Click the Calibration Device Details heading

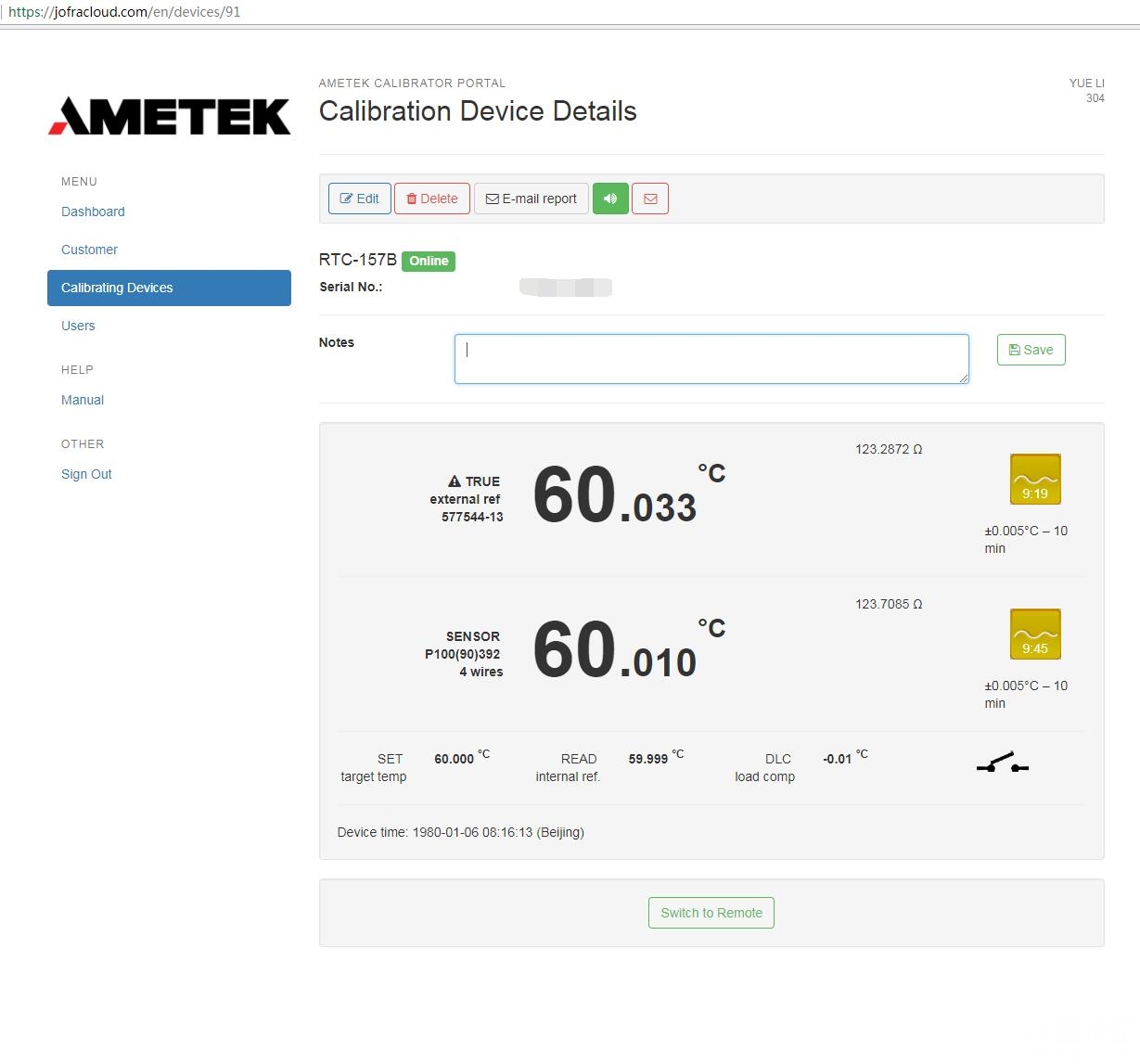pos(478,111)
